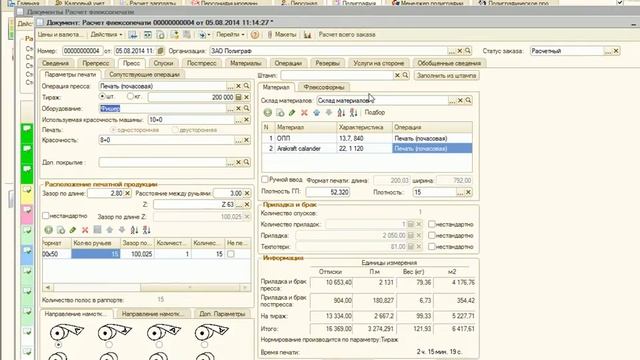Copy row icon in materials toolbar

280,113
